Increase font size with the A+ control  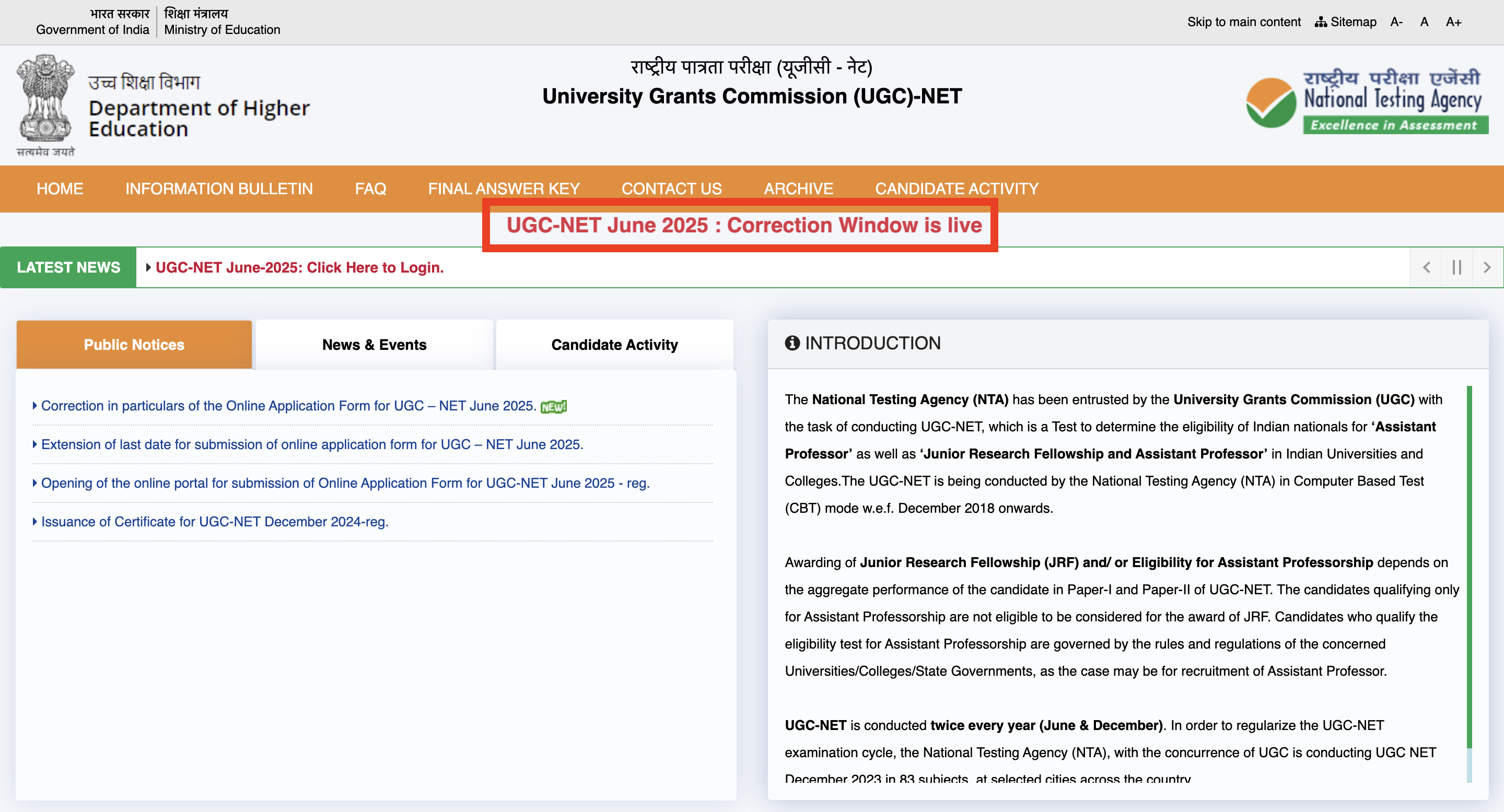click(1453, 21)
